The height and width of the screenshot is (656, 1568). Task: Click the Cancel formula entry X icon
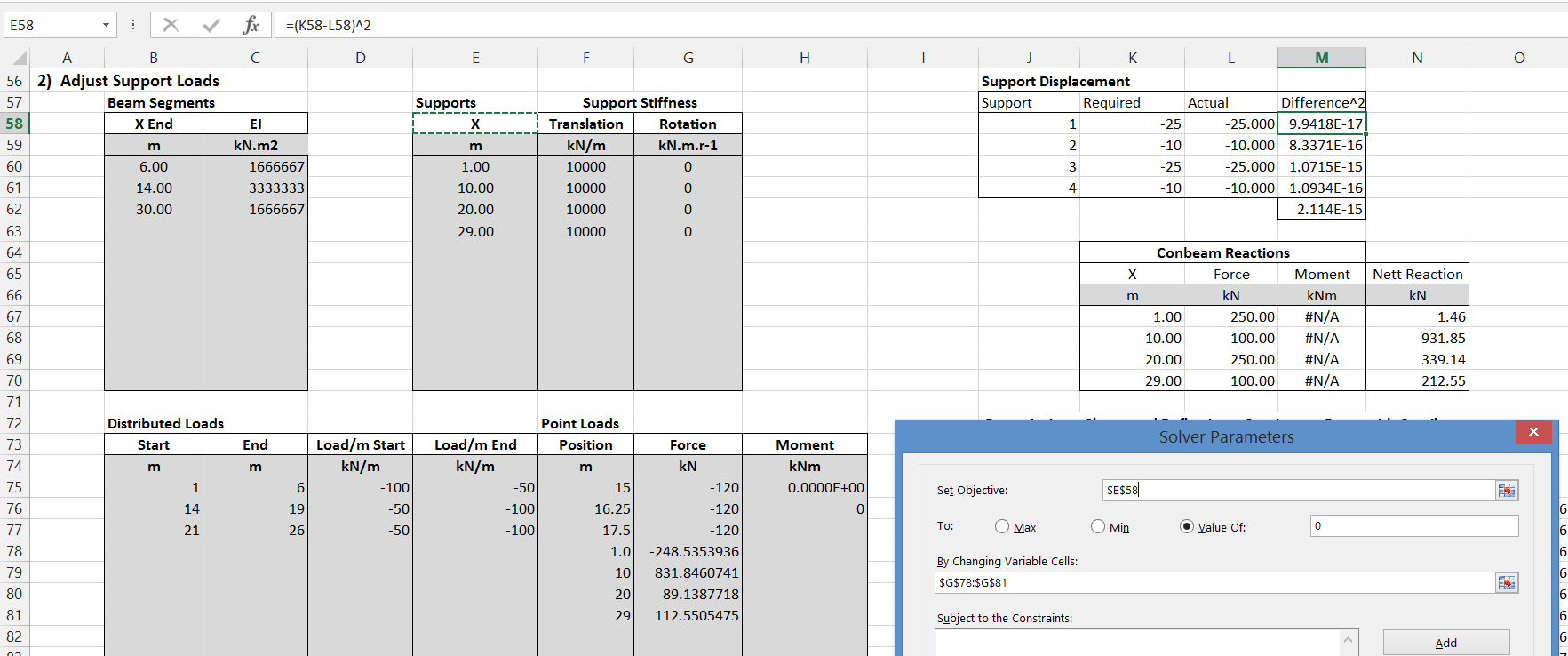click(171, 25)
